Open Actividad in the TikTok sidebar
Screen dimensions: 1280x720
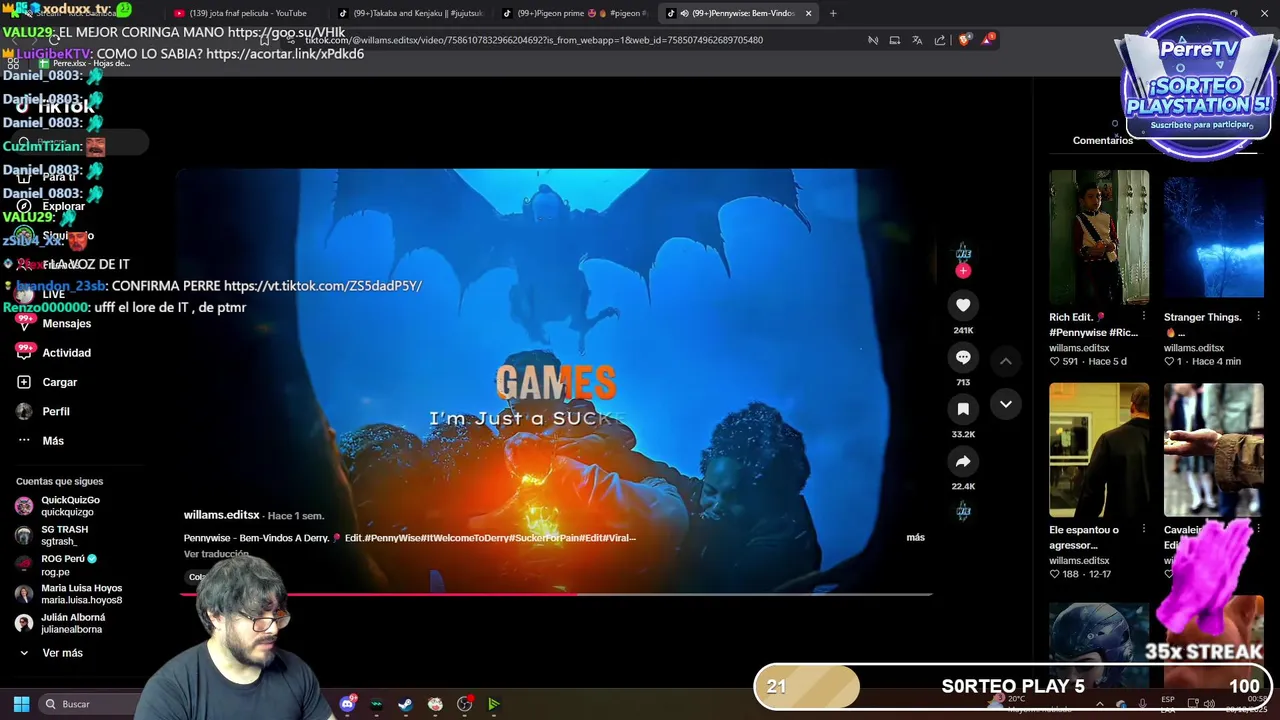coord(66,352)
